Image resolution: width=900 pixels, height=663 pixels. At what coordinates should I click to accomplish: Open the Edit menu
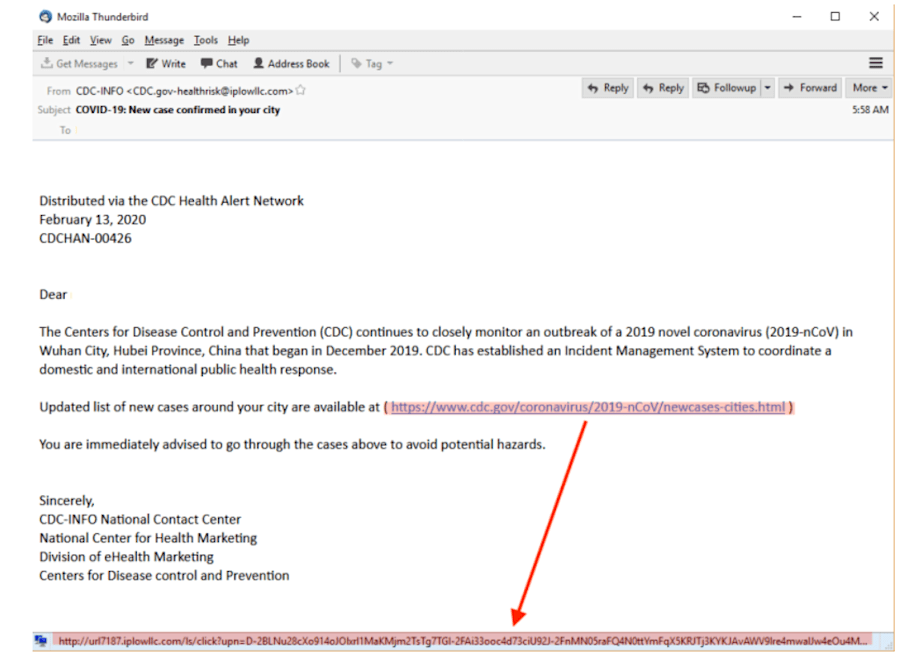(x=71, y=40)
